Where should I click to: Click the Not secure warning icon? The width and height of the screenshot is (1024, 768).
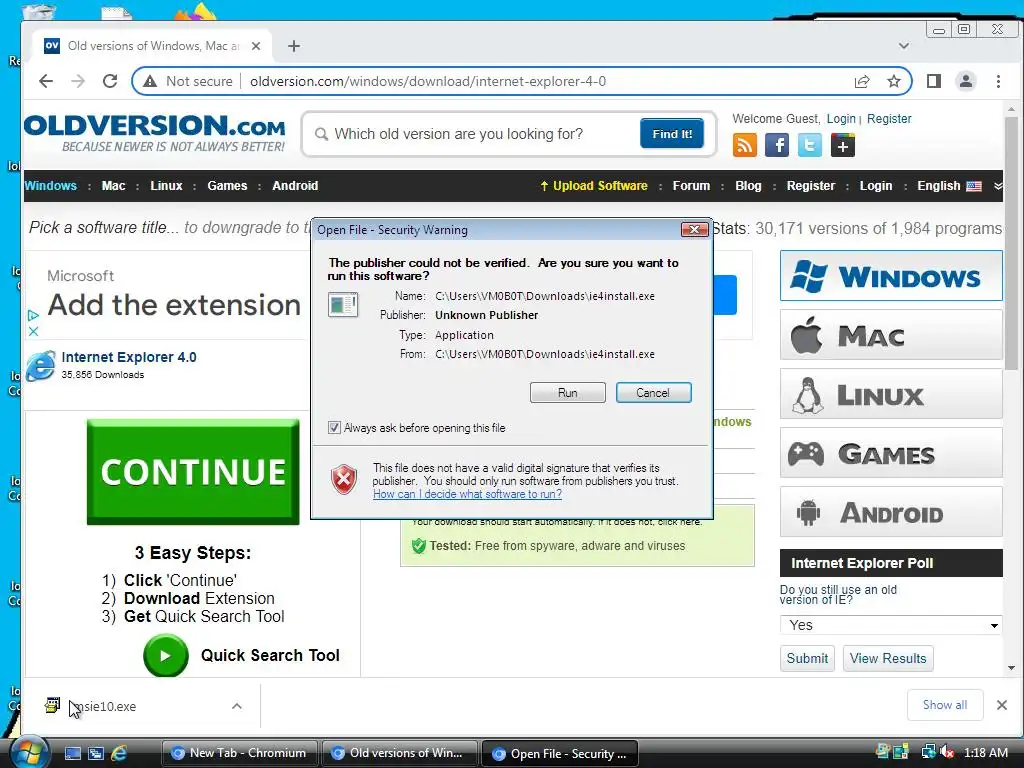(150, 82)
